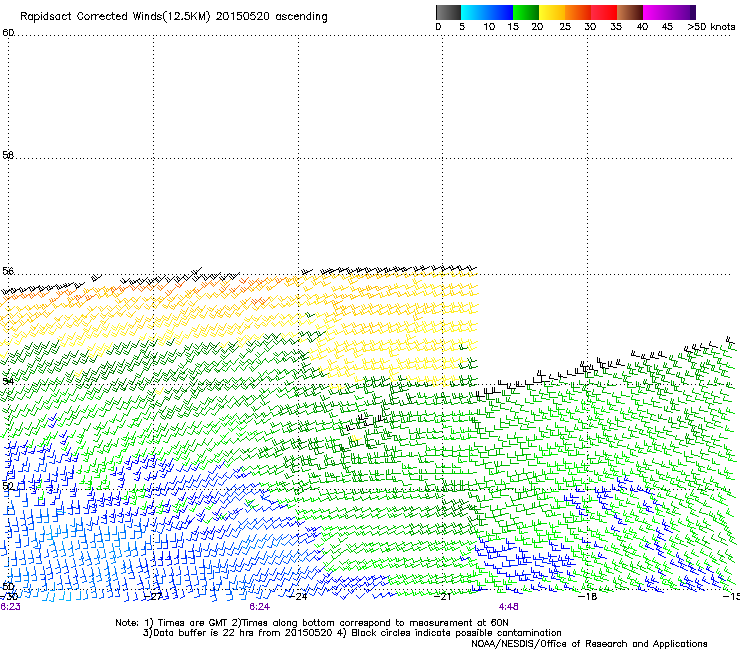
Task: Click the latitude label '60'
Action: [8, 33]
